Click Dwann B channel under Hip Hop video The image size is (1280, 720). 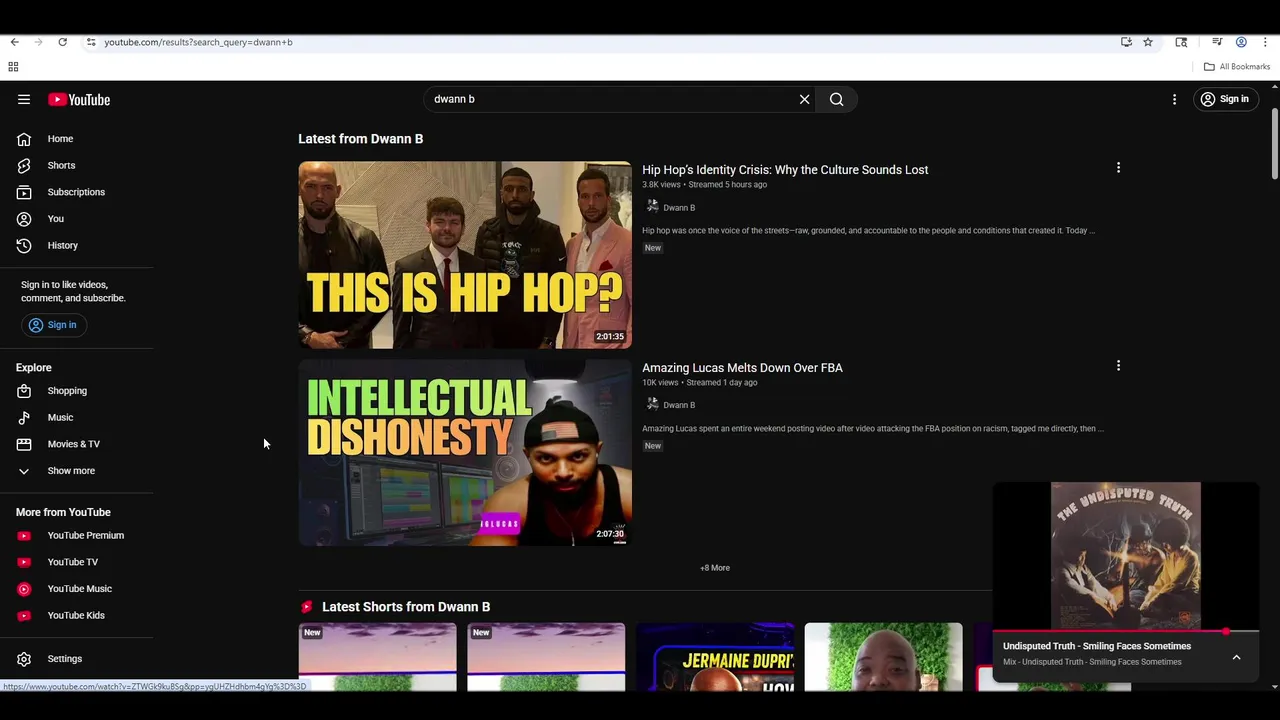tap(679, 208)
